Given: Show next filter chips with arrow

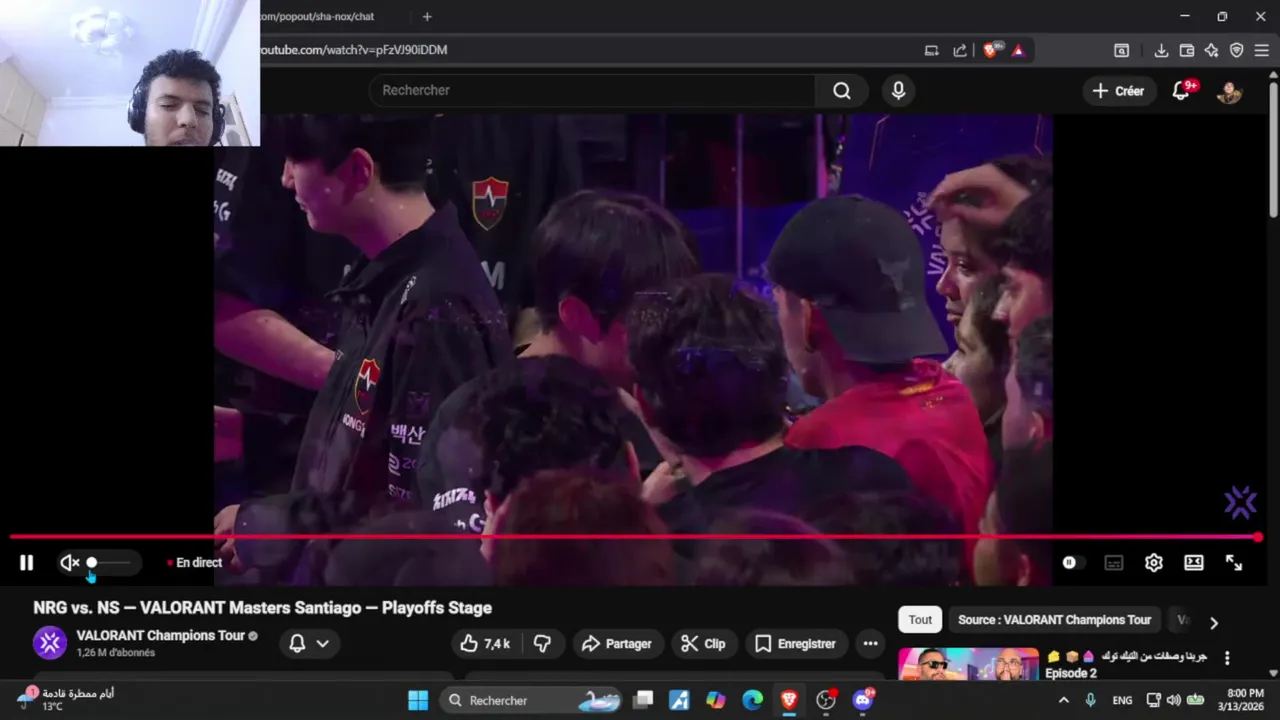Looking at the screenshot, I should click(1214, 622).
